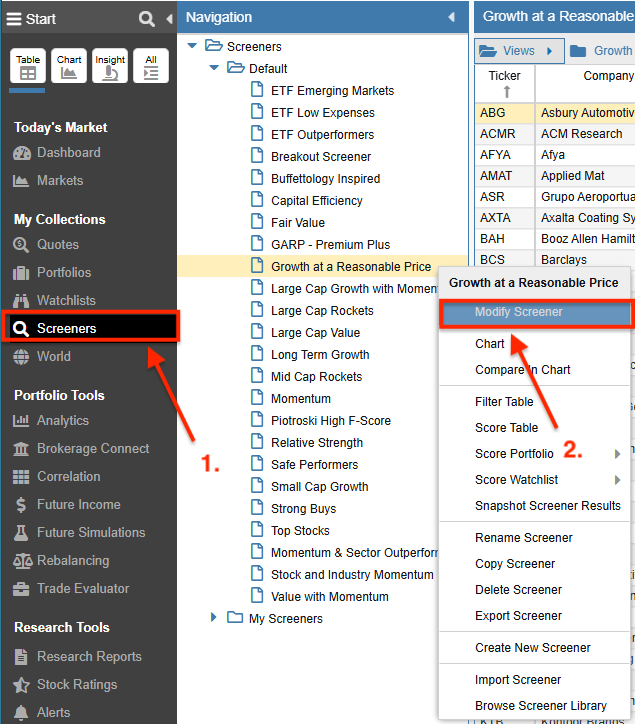The width and height of the screenshot is (635, 724).
Task: Open the World globe icon
Action: pyautogui.click(x=21, y=356)
